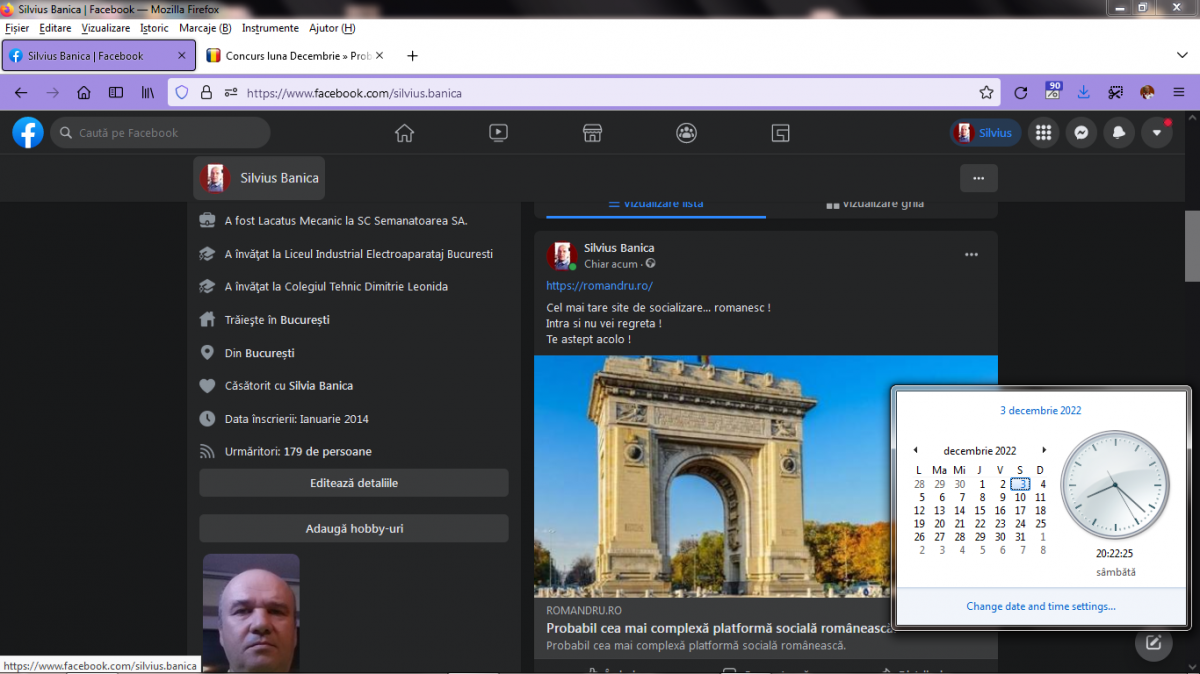Open the Facebook apps grid menu
Viewport: 1200px width, 674px height.
pos(1043,133)
